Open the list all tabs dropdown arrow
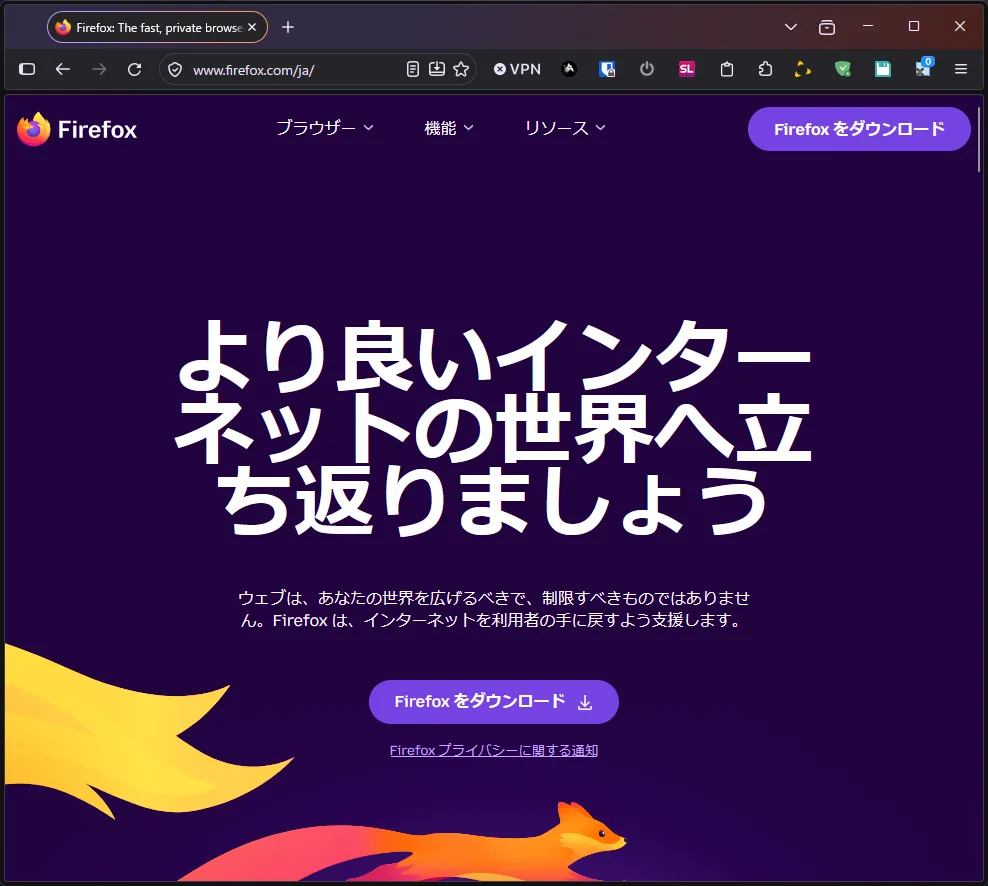Screen dimensions: 988x886 coord(791,27)
